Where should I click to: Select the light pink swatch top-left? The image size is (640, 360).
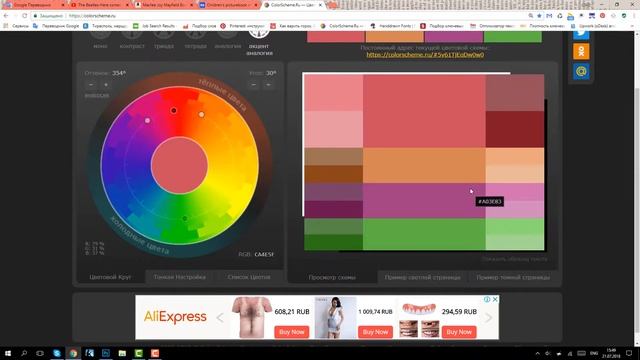click(x=333, y=93)
